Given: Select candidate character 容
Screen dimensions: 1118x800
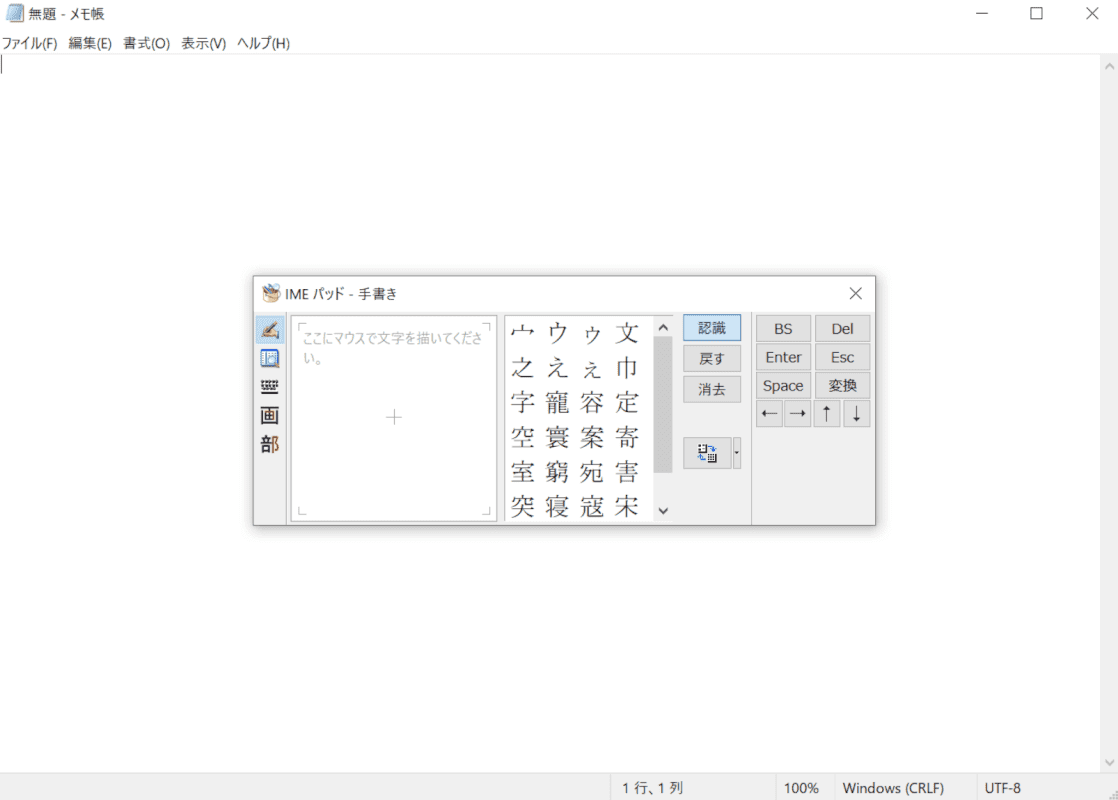Looking at the screenshot, I should 592,403.
